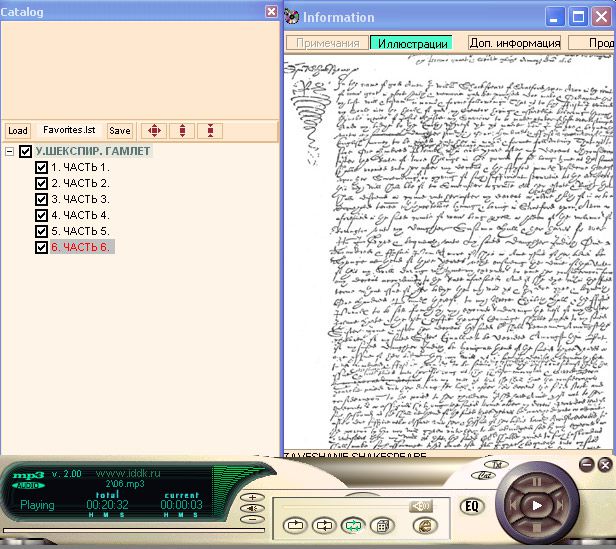Click the Save button in Catalog
Screen dimensions: 616x549
click(x=119, y=130)
